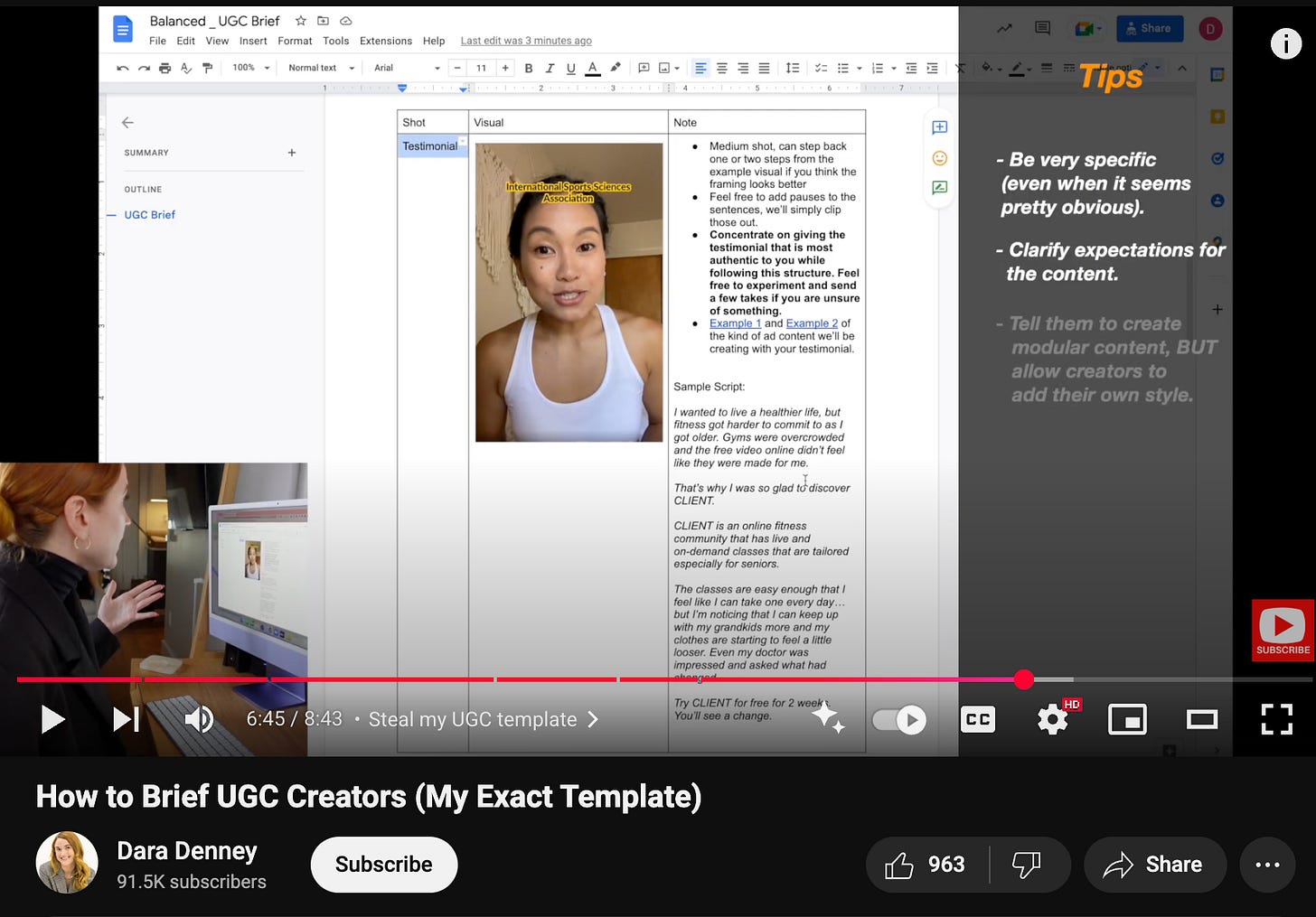
Task: Open the highlight color pen tool
Action: [x=616, y=68]
